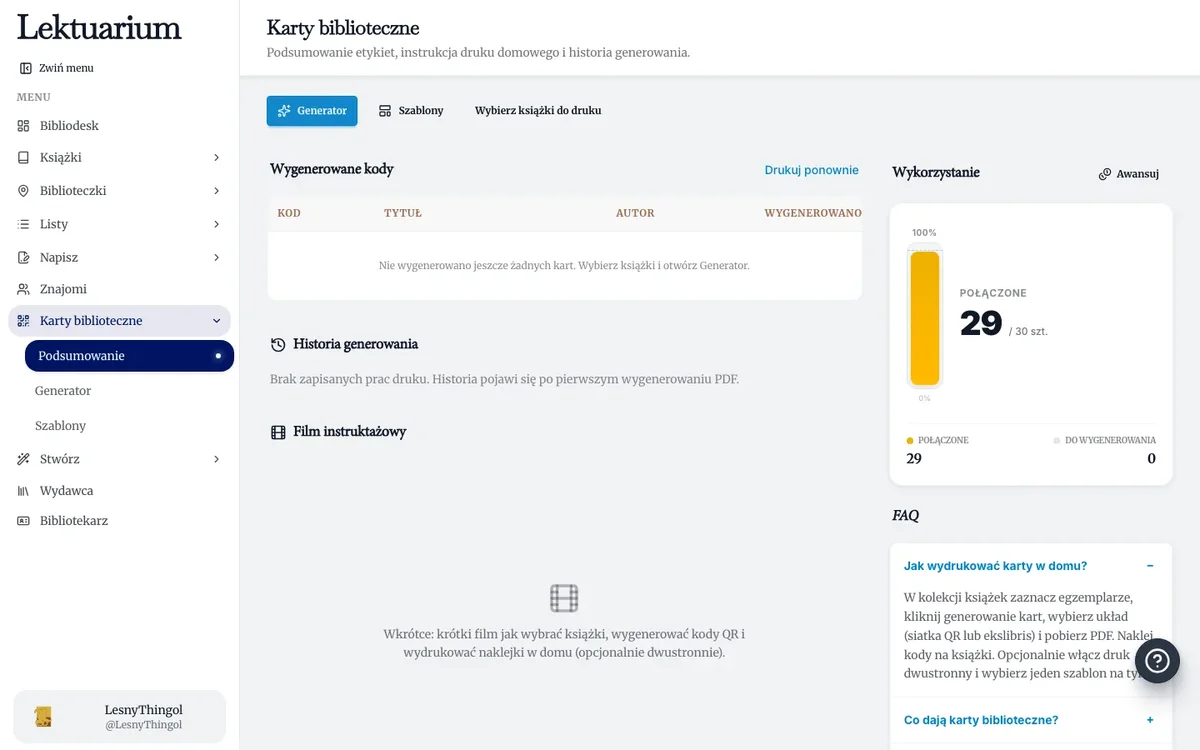Click the @LesnyThingol username handle
Viewport: 1200px width, 750px height.
pos(143,725)
